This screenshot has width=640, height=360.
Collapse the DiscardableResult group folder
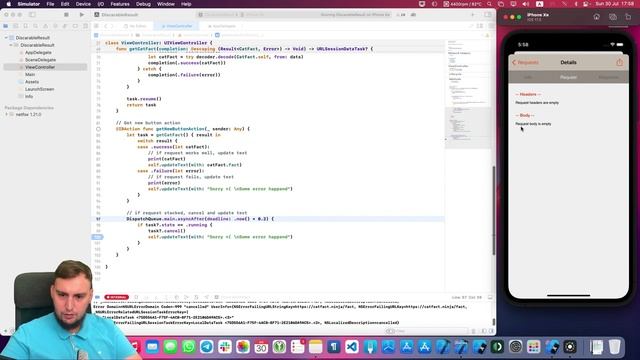[x=11, y=45]
